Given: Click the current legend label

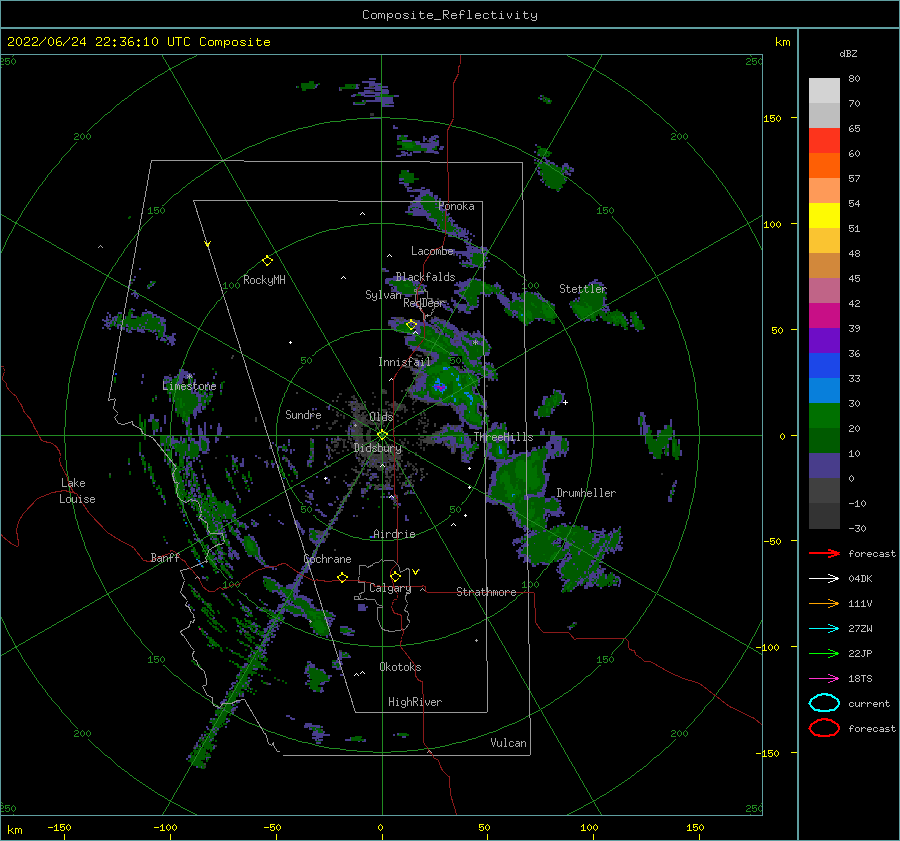Looking at the screenshot, I should coord(868,703).
